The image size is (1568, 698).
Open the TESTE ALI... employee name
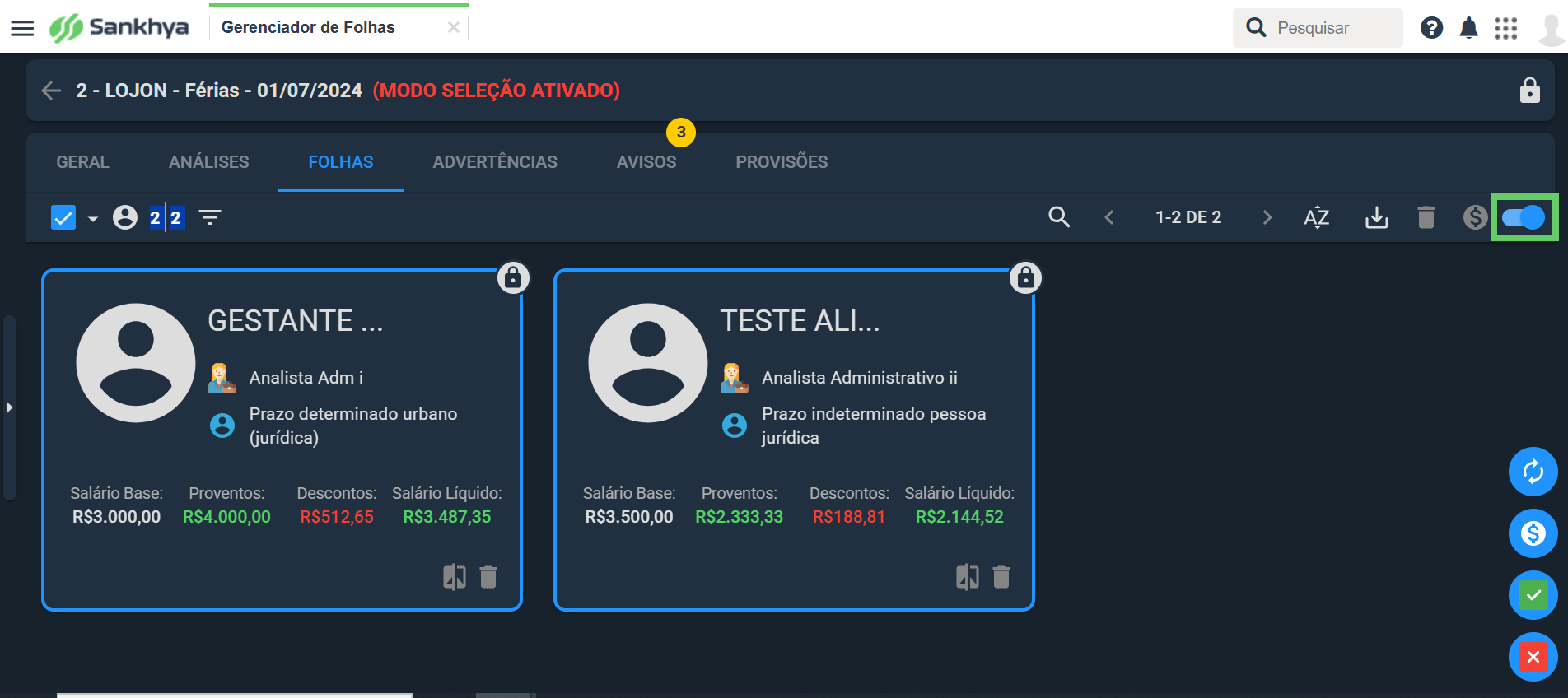(800, 321)
